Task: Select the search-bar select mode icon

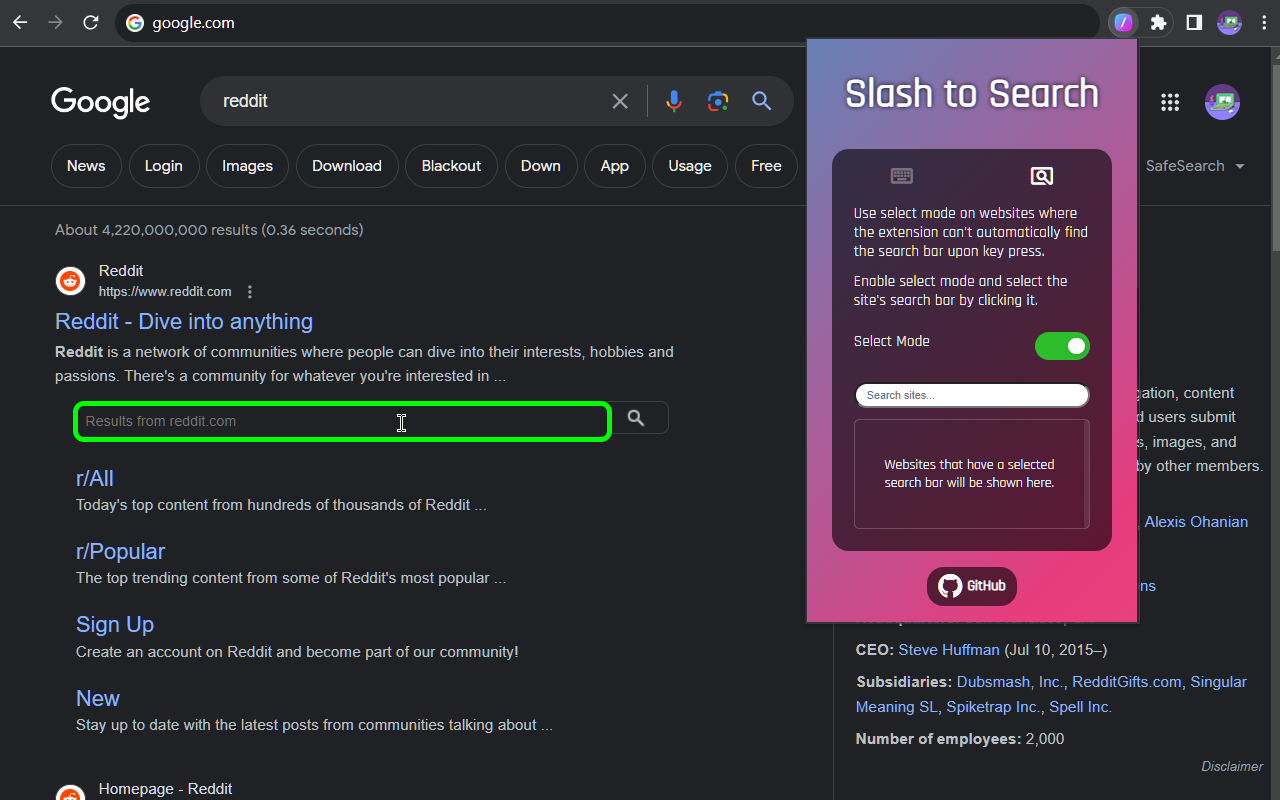Action: (1041, 177)
